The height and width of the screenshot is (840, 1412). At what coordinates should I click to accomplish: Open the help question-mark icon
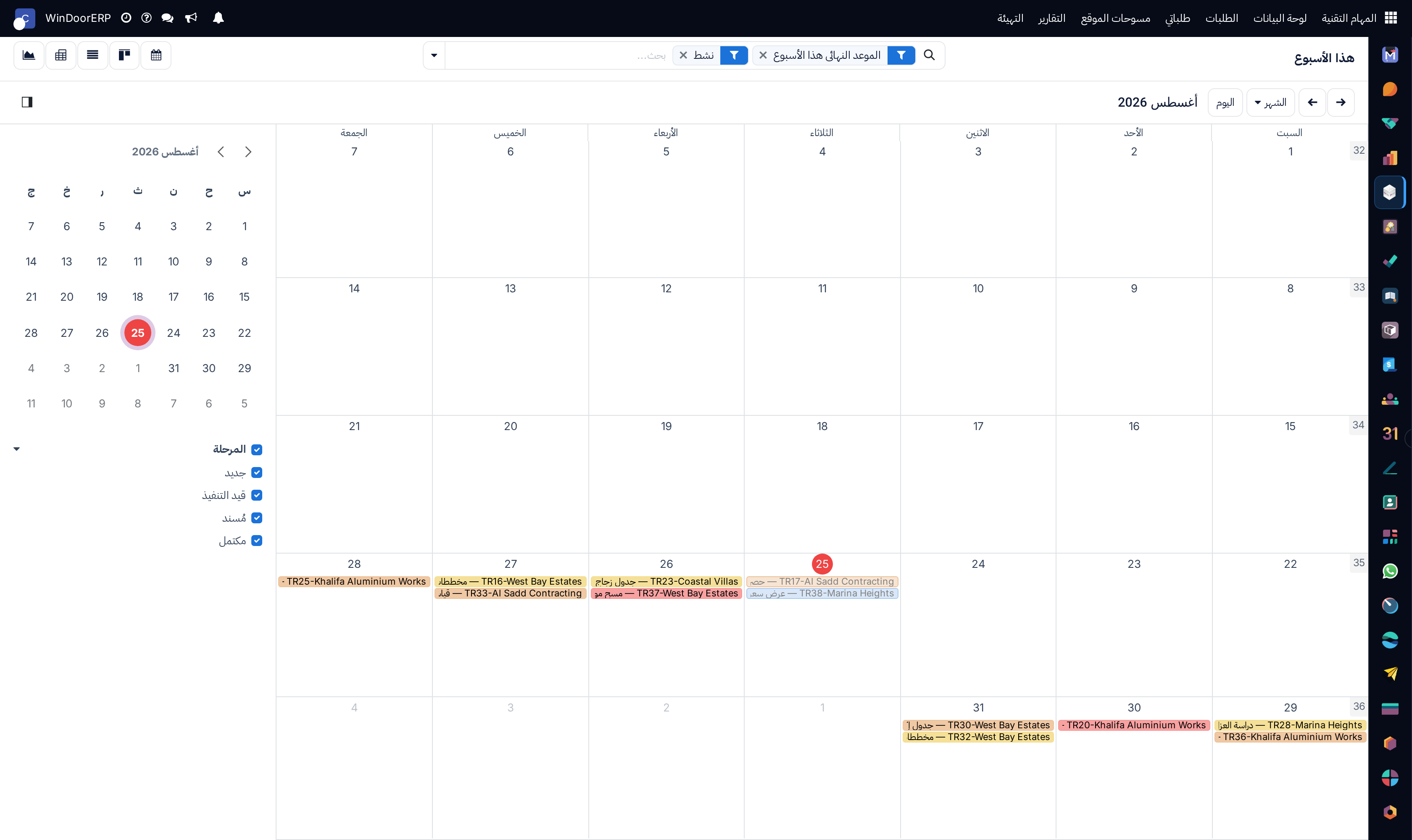point(147,18)
